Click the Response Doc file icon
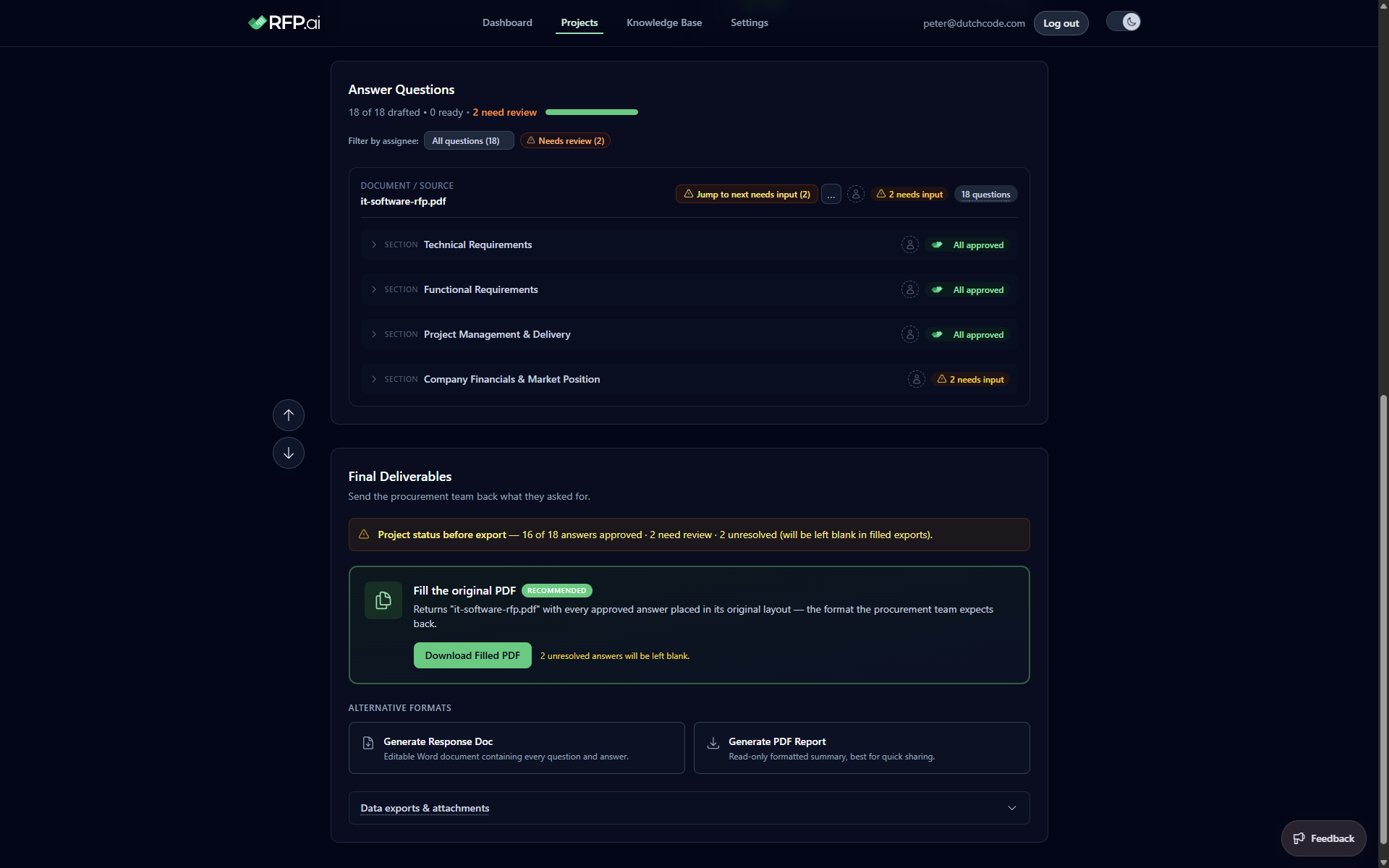1389x868 pixels. [368, 743]
